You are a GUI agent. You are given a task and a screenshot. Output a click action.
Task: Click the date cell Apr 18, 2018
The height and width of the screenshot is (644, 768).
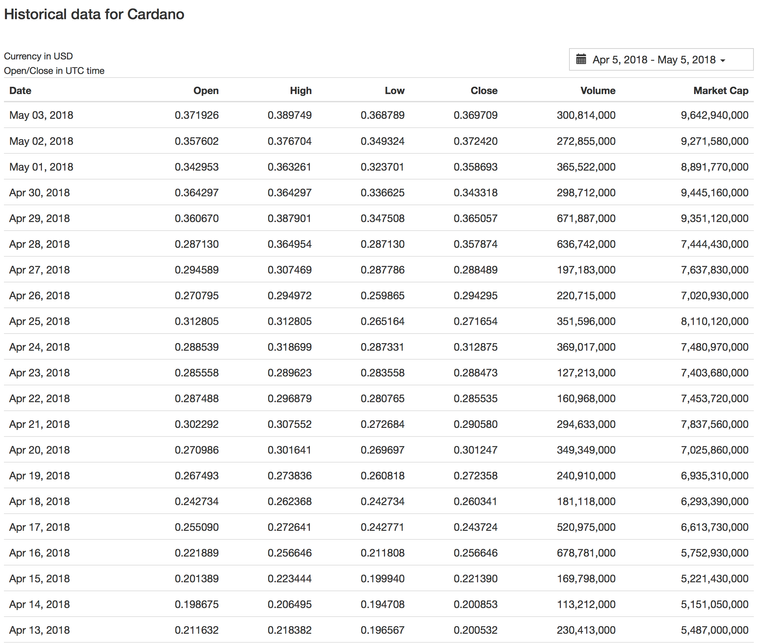39,501
